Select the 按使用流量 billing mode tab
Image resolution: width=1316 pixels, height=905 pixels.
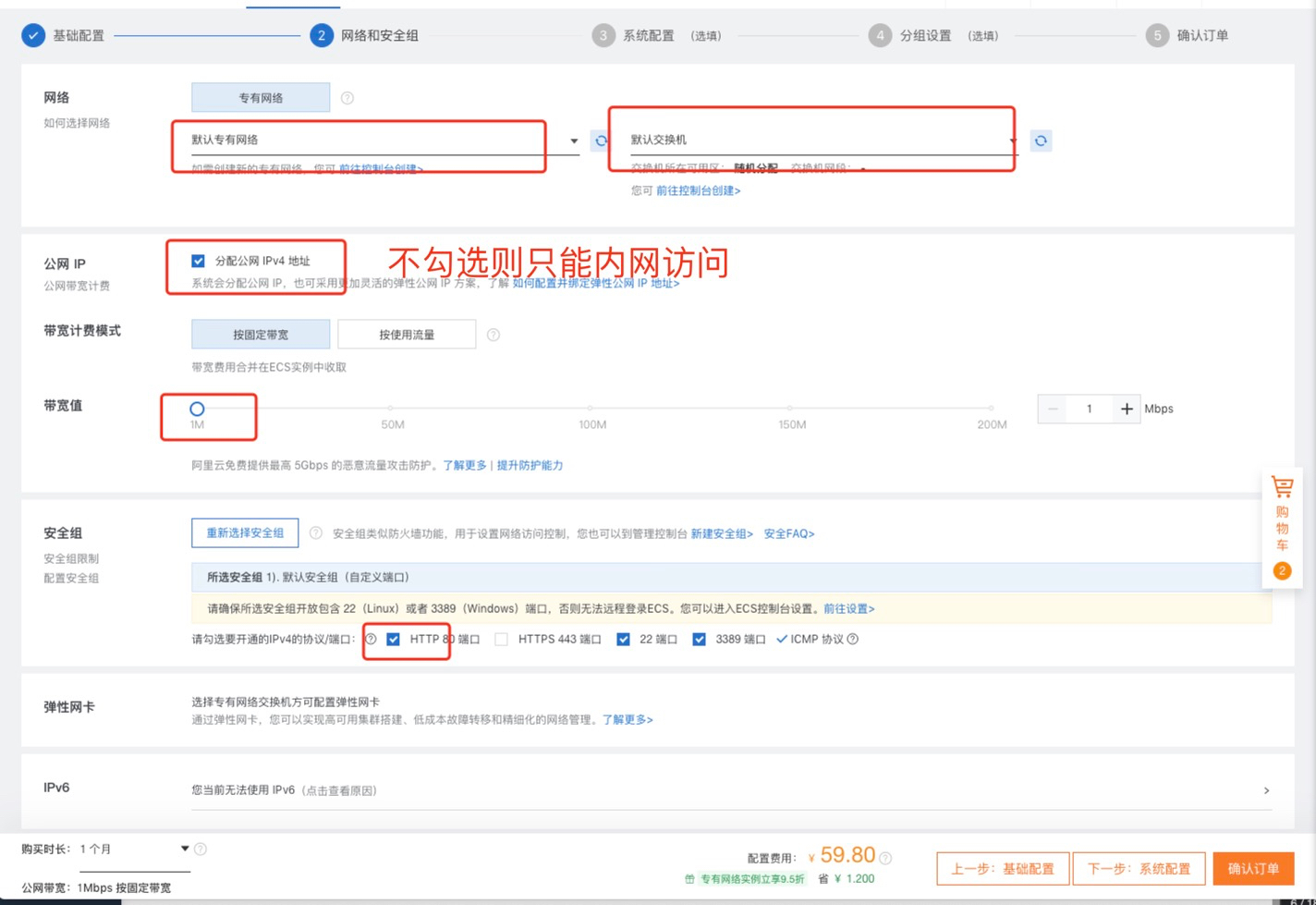click(407, 335)
